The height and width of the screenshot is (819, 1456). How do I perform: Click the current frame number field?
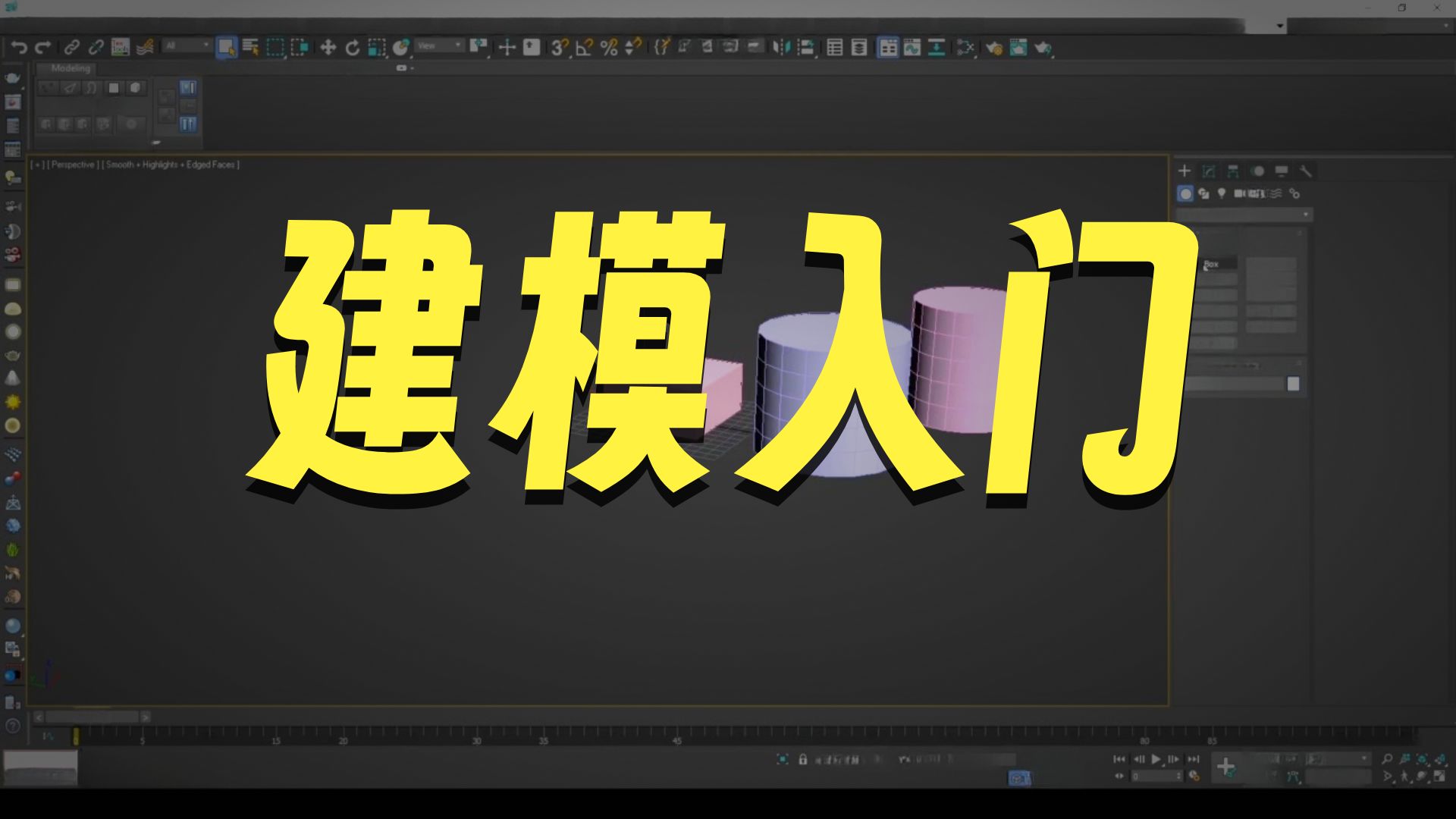pos(1156,777)
